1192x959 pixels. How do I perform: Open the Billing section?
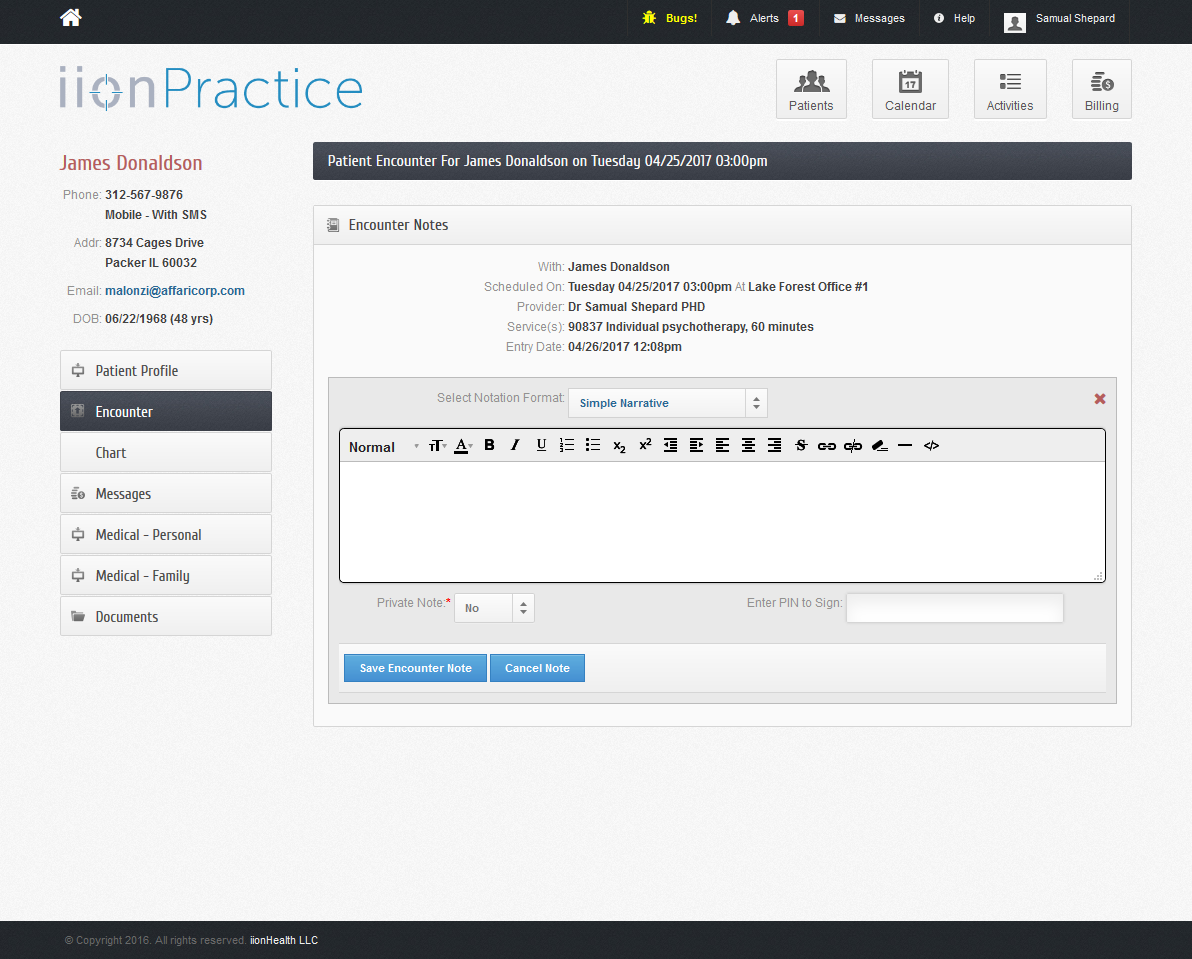[1101, 89]
